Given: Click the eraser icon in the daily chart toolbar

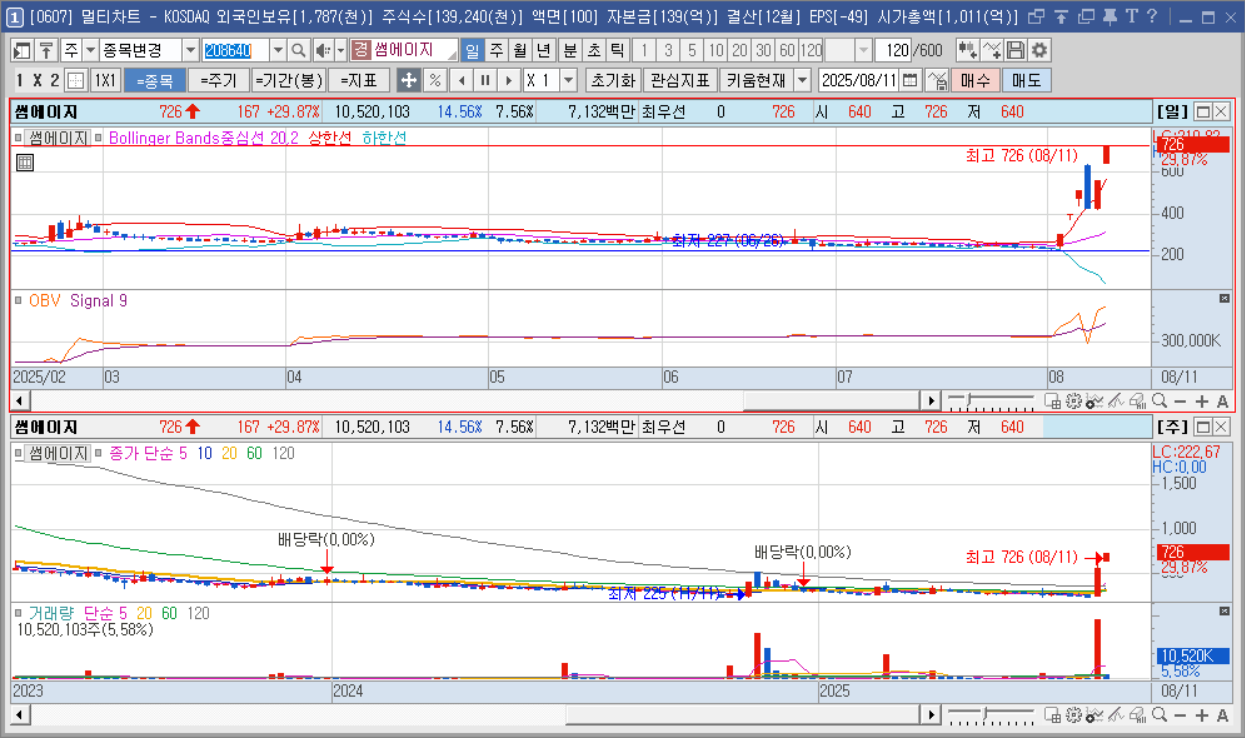Looking at the screenshot, I should [x=1137, y=401].
